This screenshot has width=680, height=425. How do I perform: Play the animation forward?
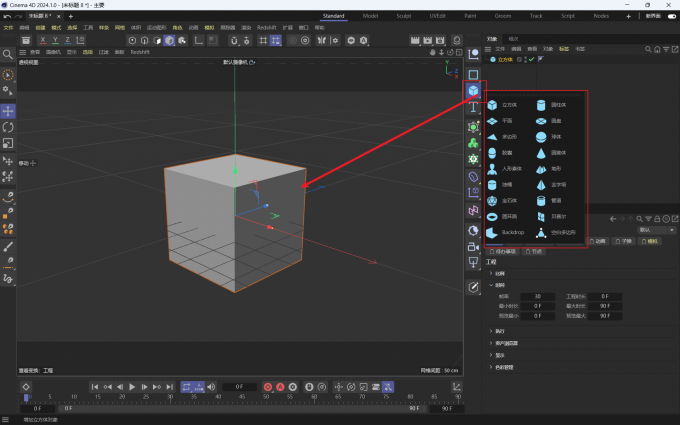pos(132,387)
